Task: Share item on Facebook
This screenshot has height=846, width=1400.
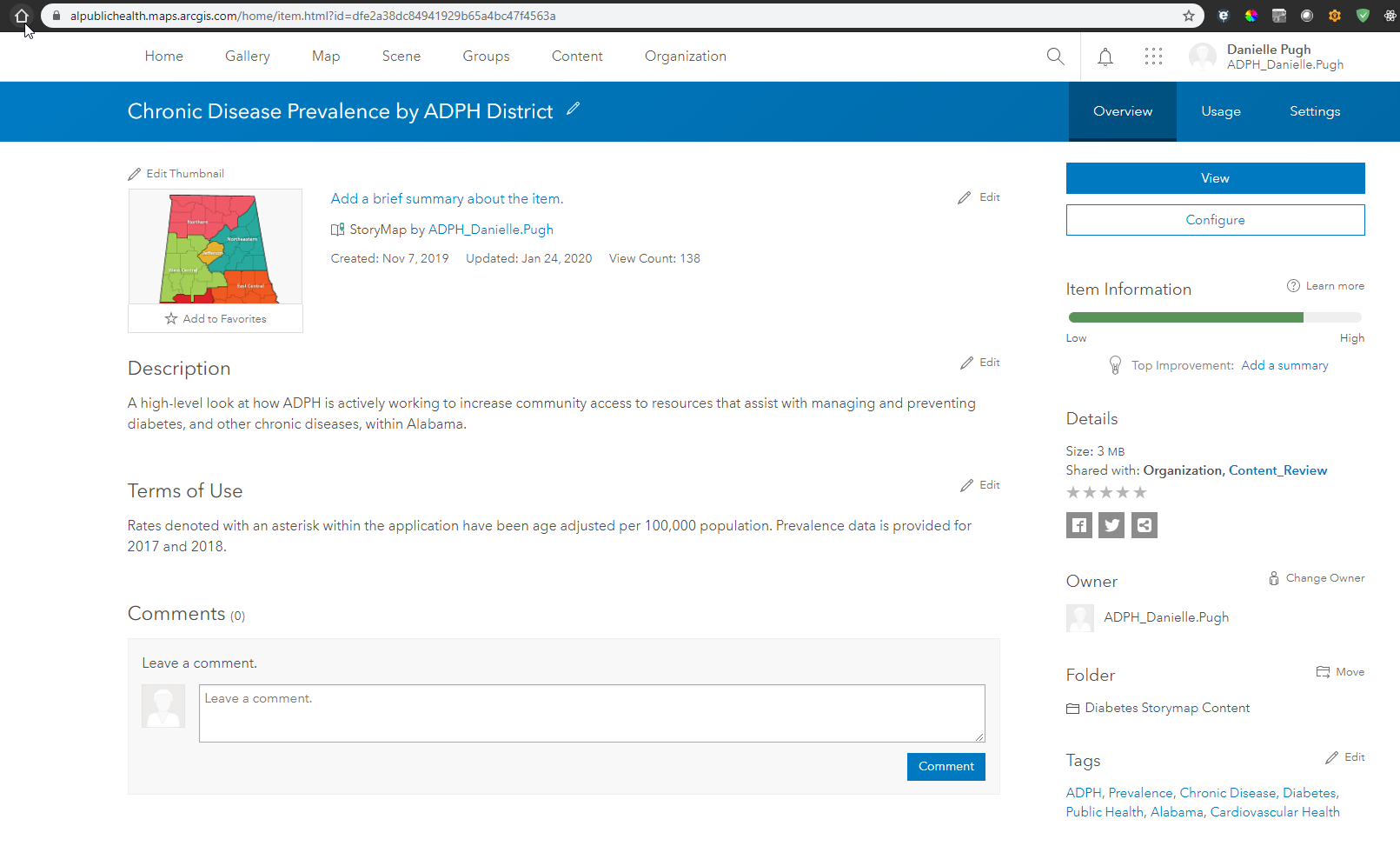Action: [1079, 525]
